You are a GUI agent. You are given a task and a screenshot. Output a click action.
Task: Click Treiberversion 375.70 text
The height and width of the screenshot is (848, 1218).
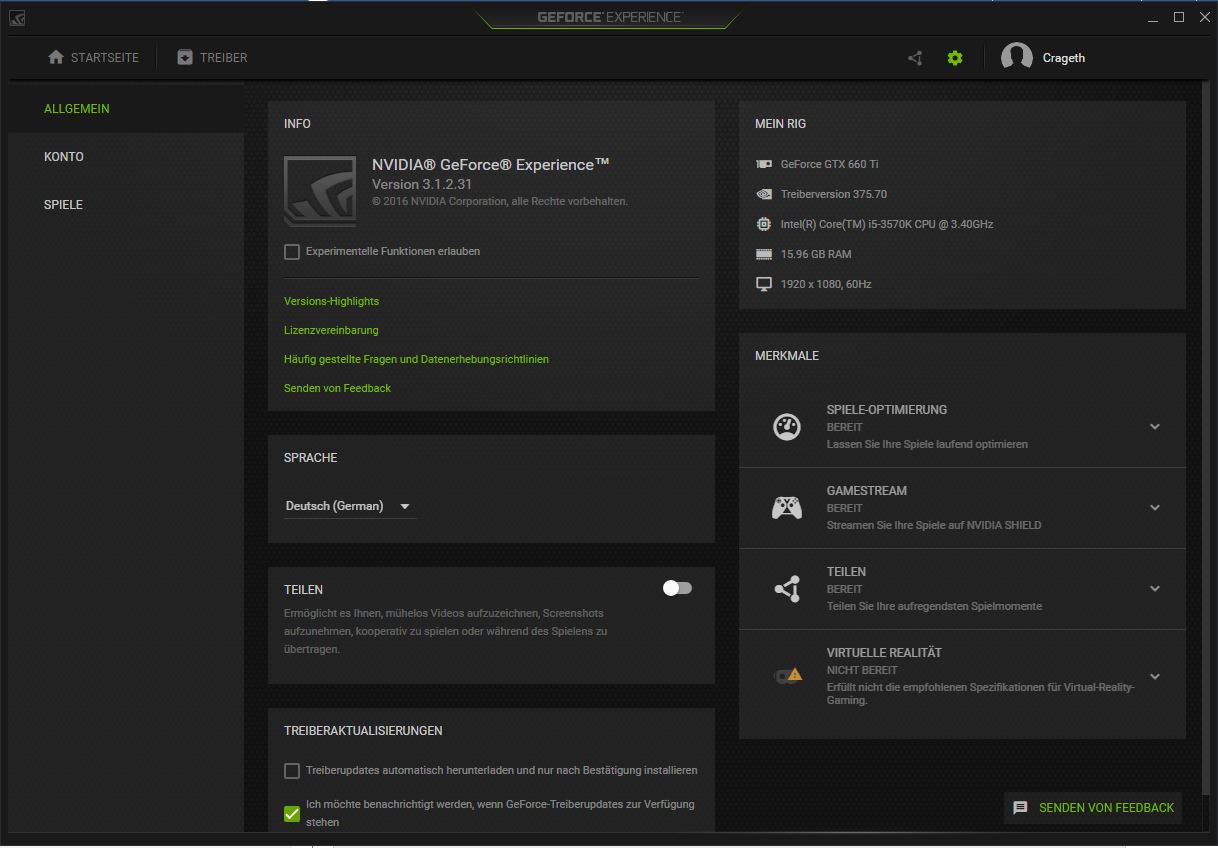click(x=833, y=194)
